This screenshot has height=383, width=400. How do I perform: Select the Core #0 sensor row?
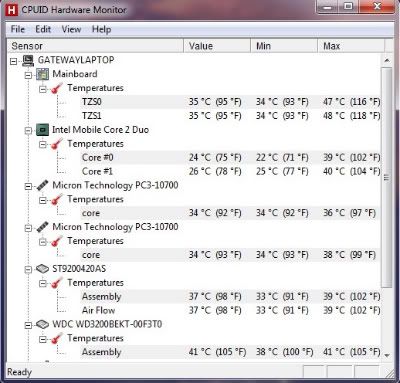click(x=231, y=158)
